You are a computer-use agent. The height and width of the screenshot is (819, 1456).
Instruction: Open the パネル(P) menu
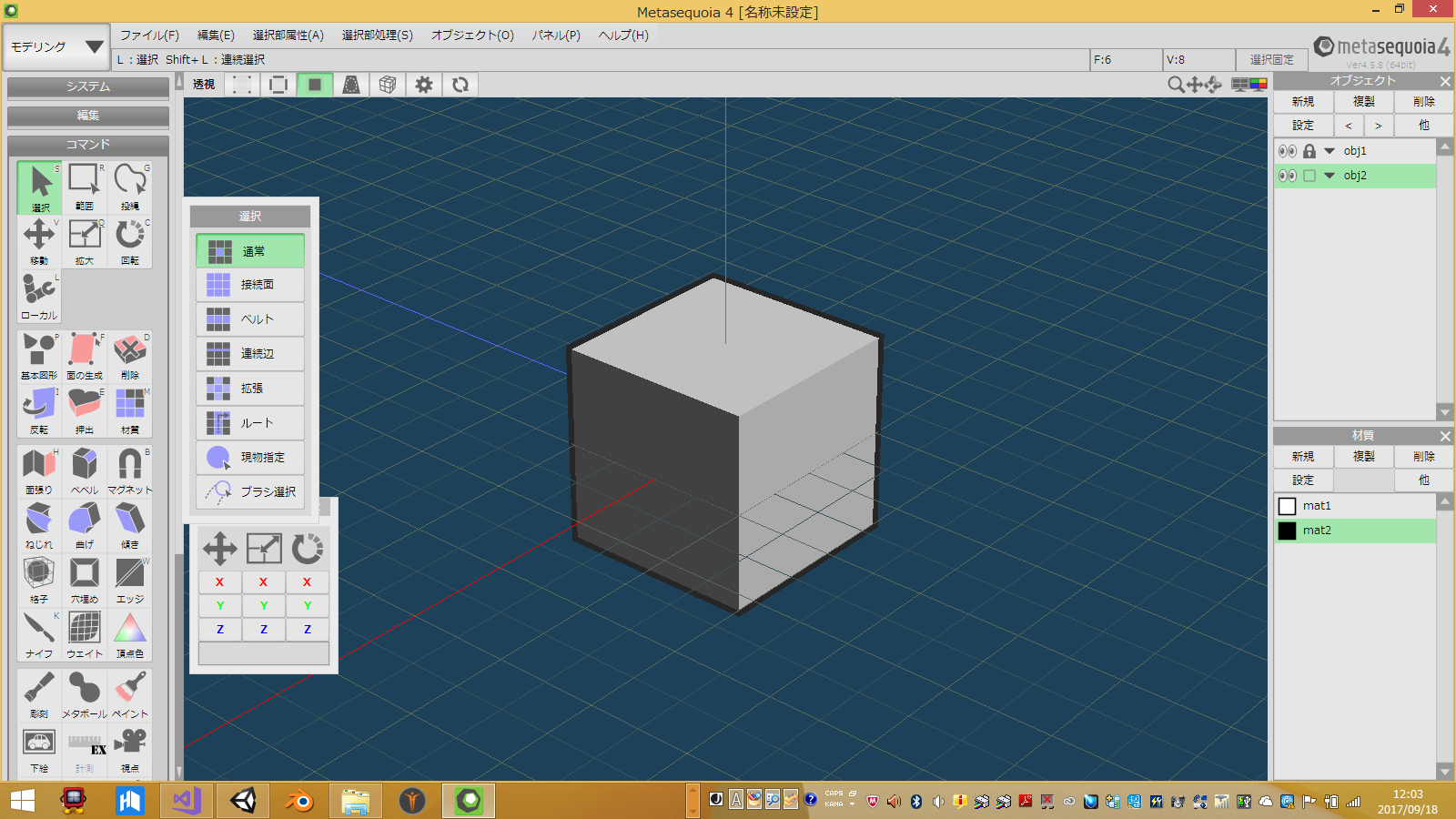coord(556,35)
